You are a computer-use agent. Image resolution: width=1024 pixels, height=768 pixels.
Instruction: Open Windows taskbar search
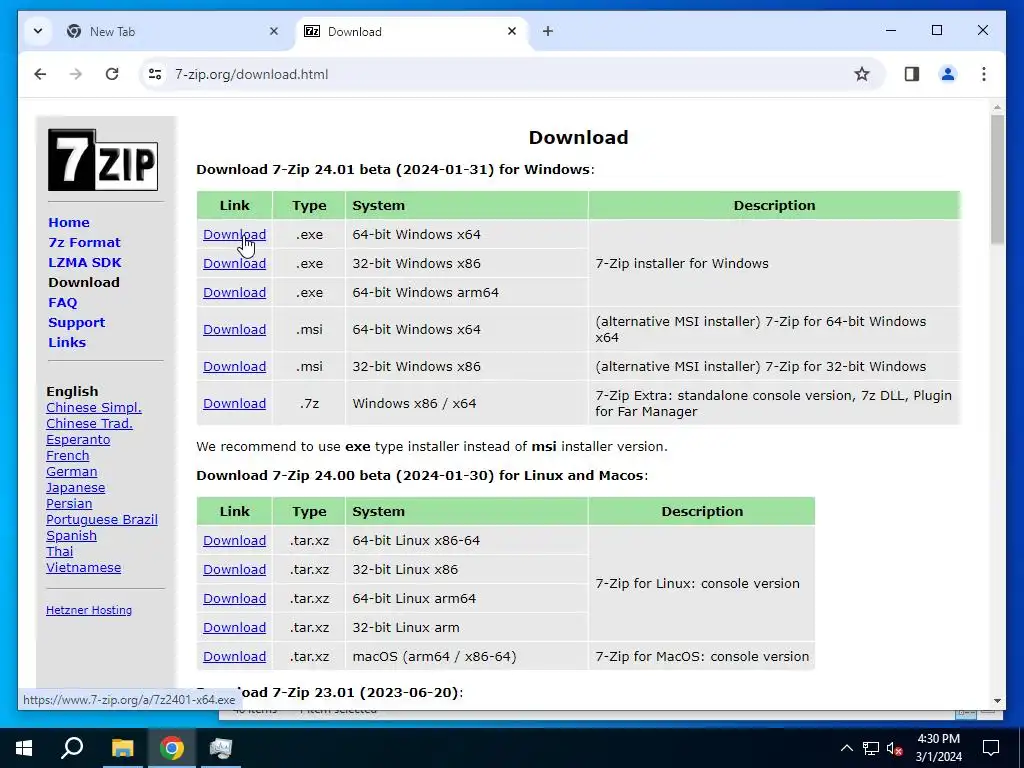click(72, 748)
